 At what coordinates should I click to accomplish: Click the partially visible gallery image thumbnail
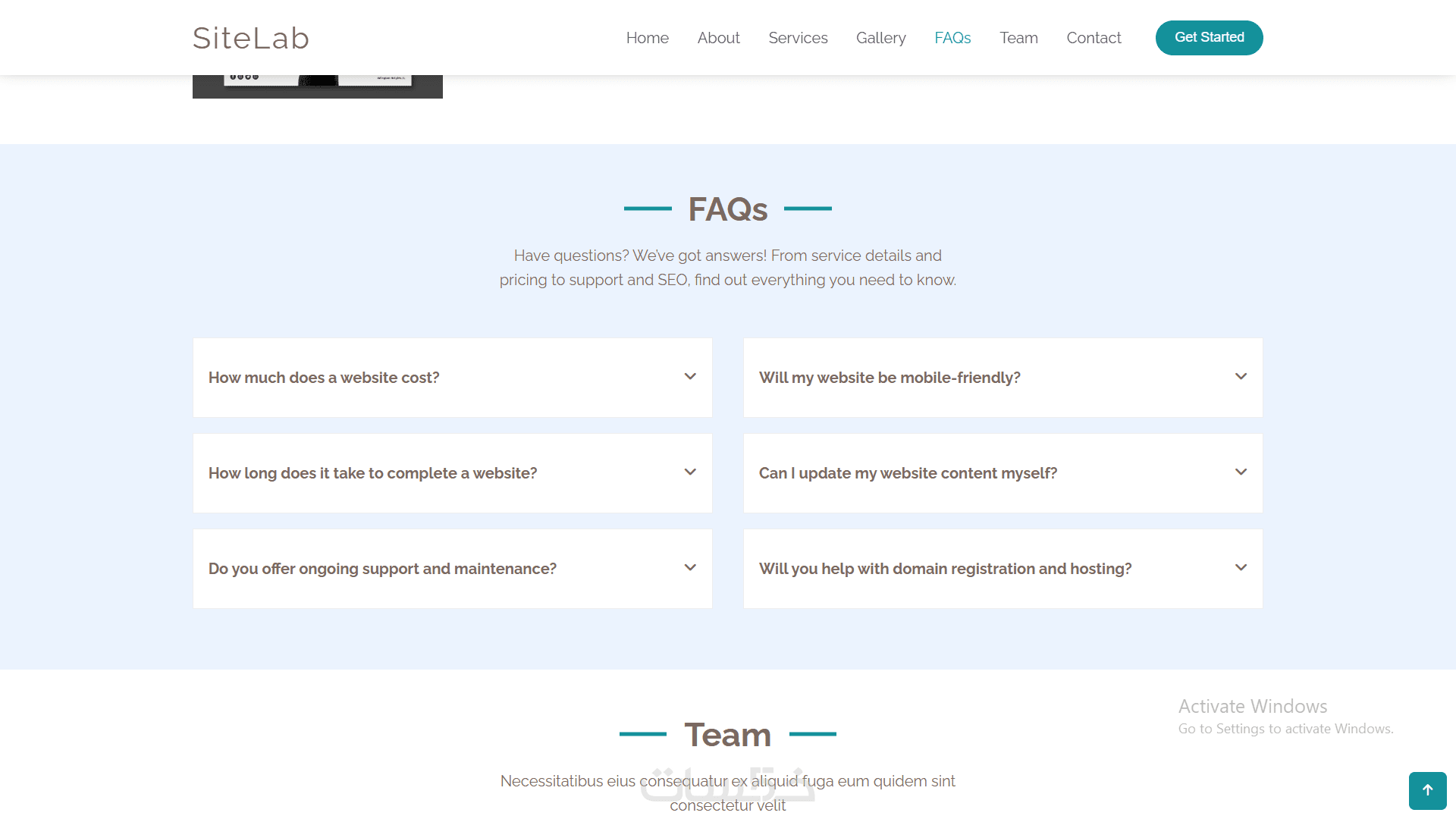pos(317,86)
